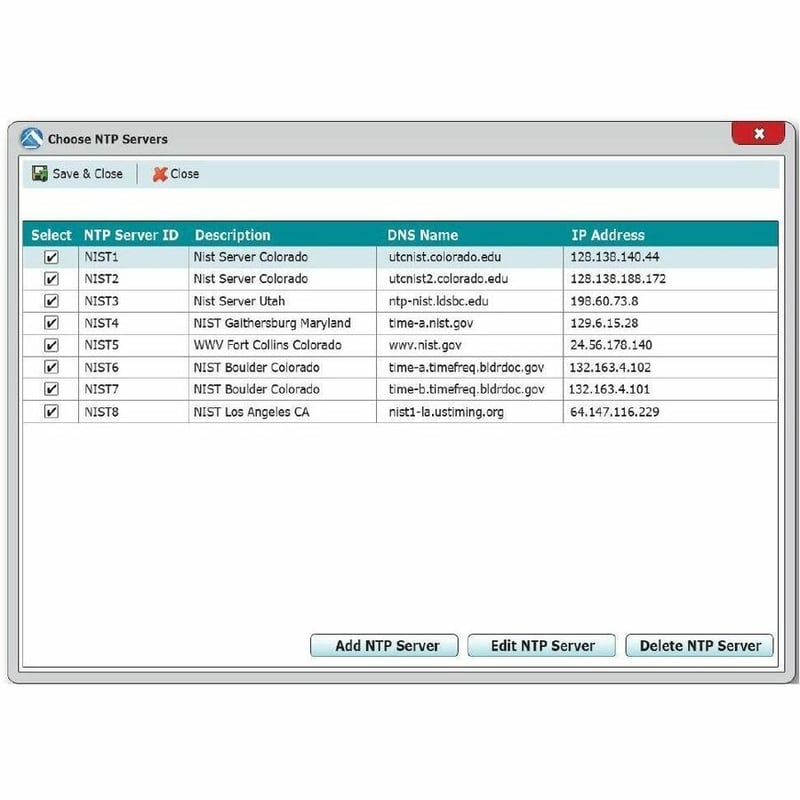This screenshot has width=800, height=800.
Task: Click IP address 132.163.4.102
Action: click(x=610, y=367)
